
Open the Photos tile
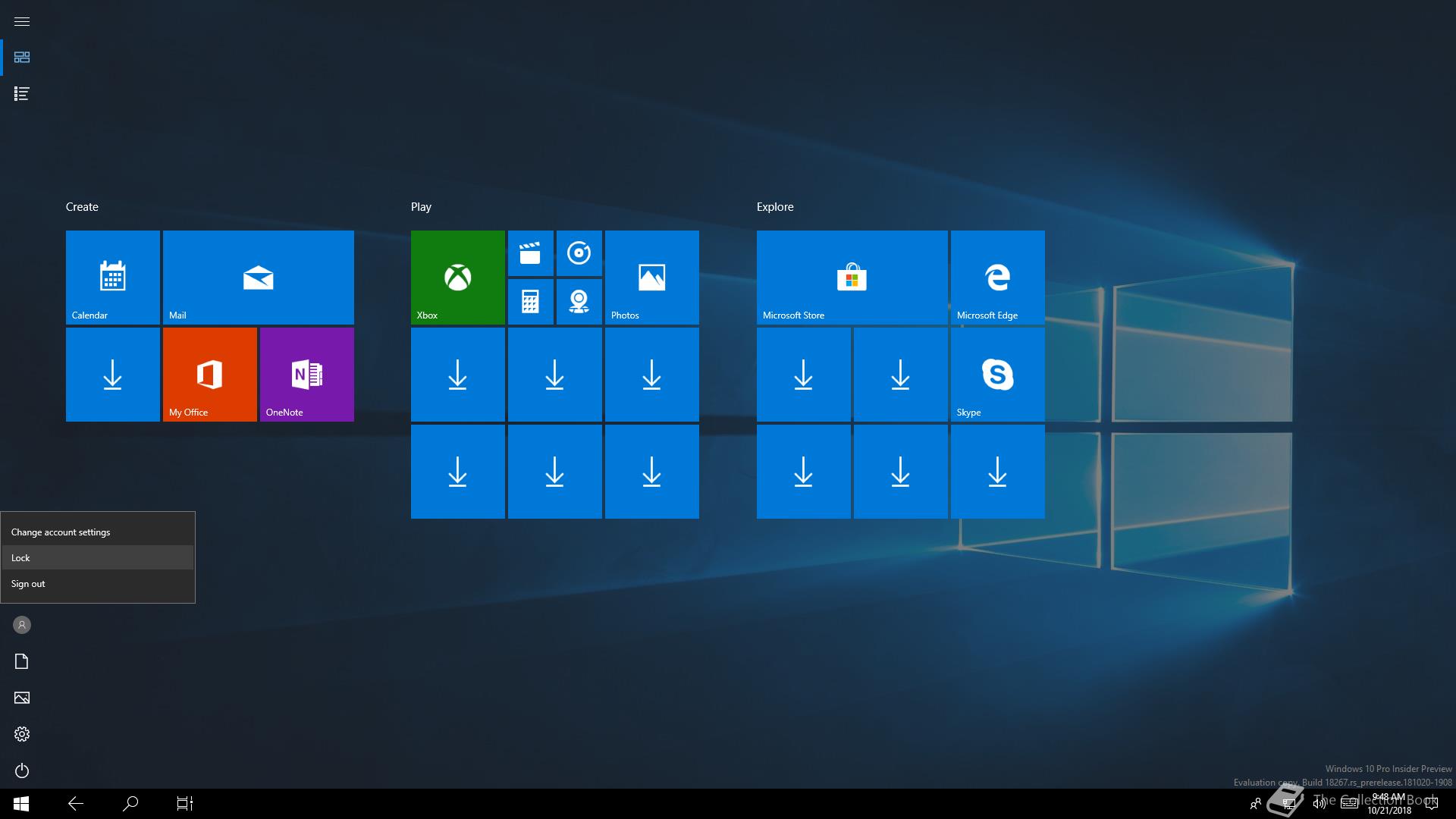click(652, 278)
